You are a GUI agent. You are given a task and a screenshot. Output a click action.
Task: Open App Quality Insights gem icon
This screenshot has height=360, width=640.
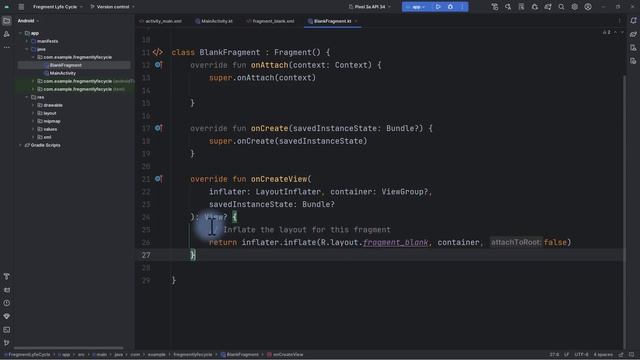[x=7, y=316]
